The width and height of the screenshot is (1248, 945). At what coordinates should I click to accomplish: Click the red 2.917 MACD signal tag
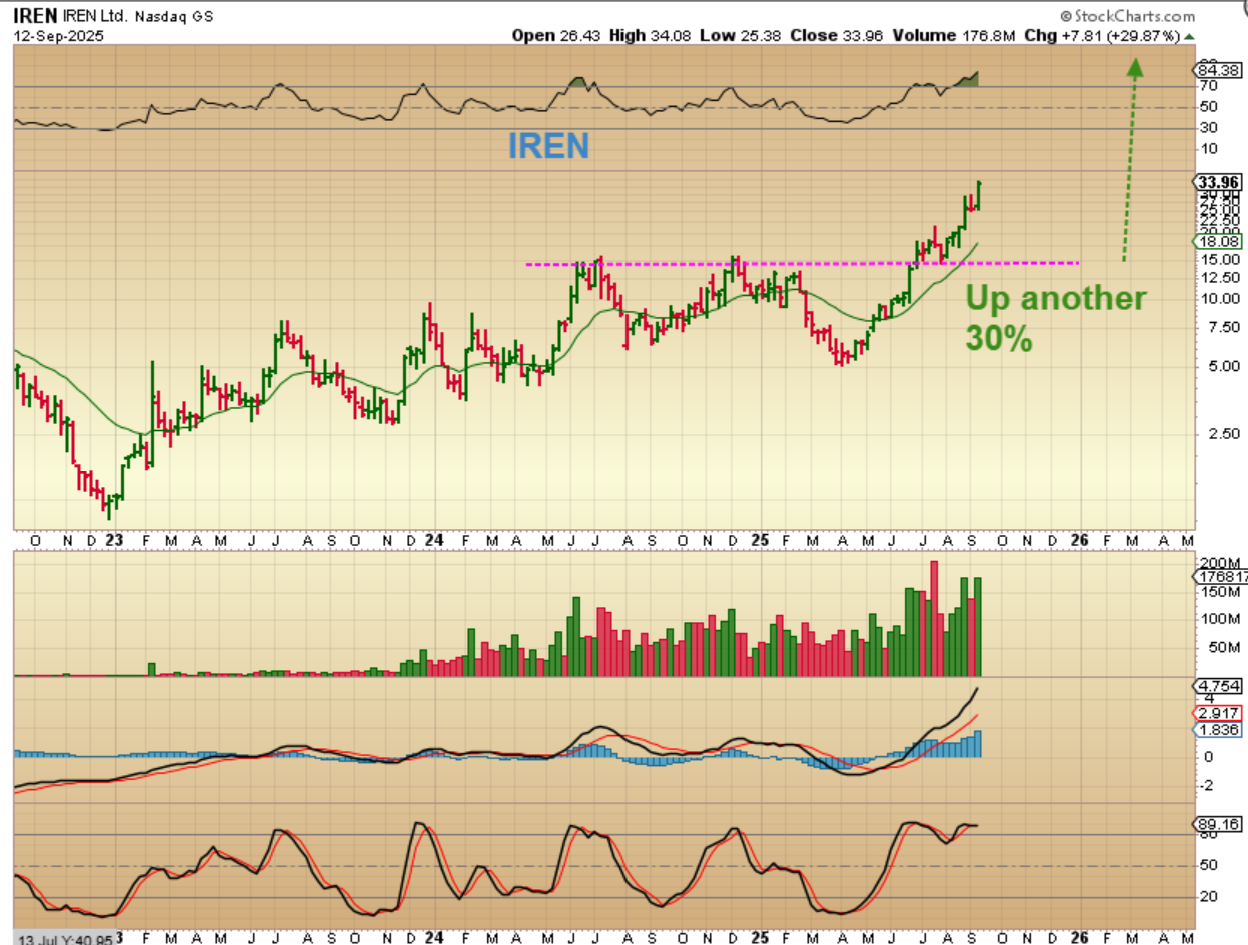point(1218,713)
